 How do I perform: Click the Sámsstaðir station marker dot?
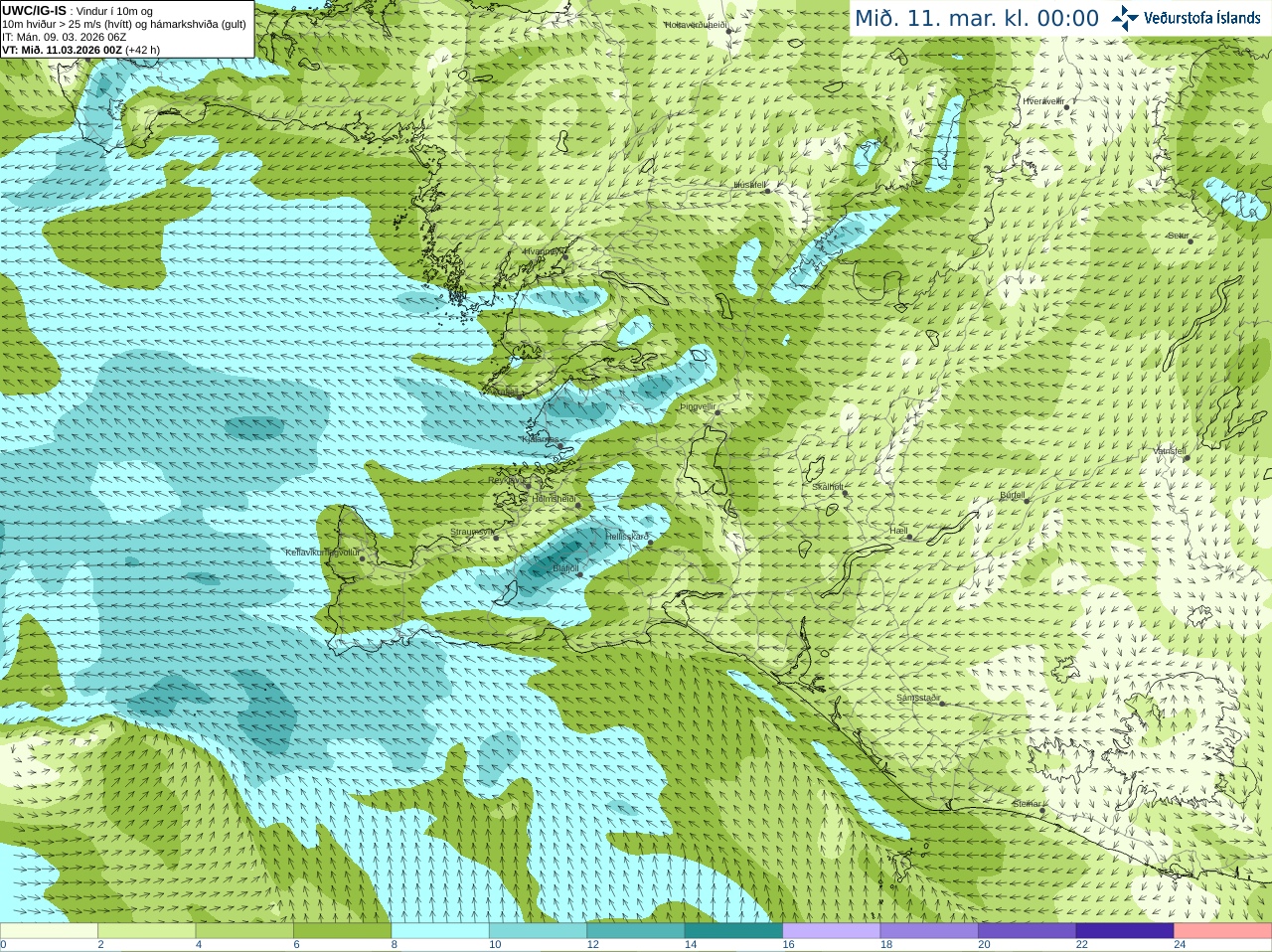click(942, 704)
